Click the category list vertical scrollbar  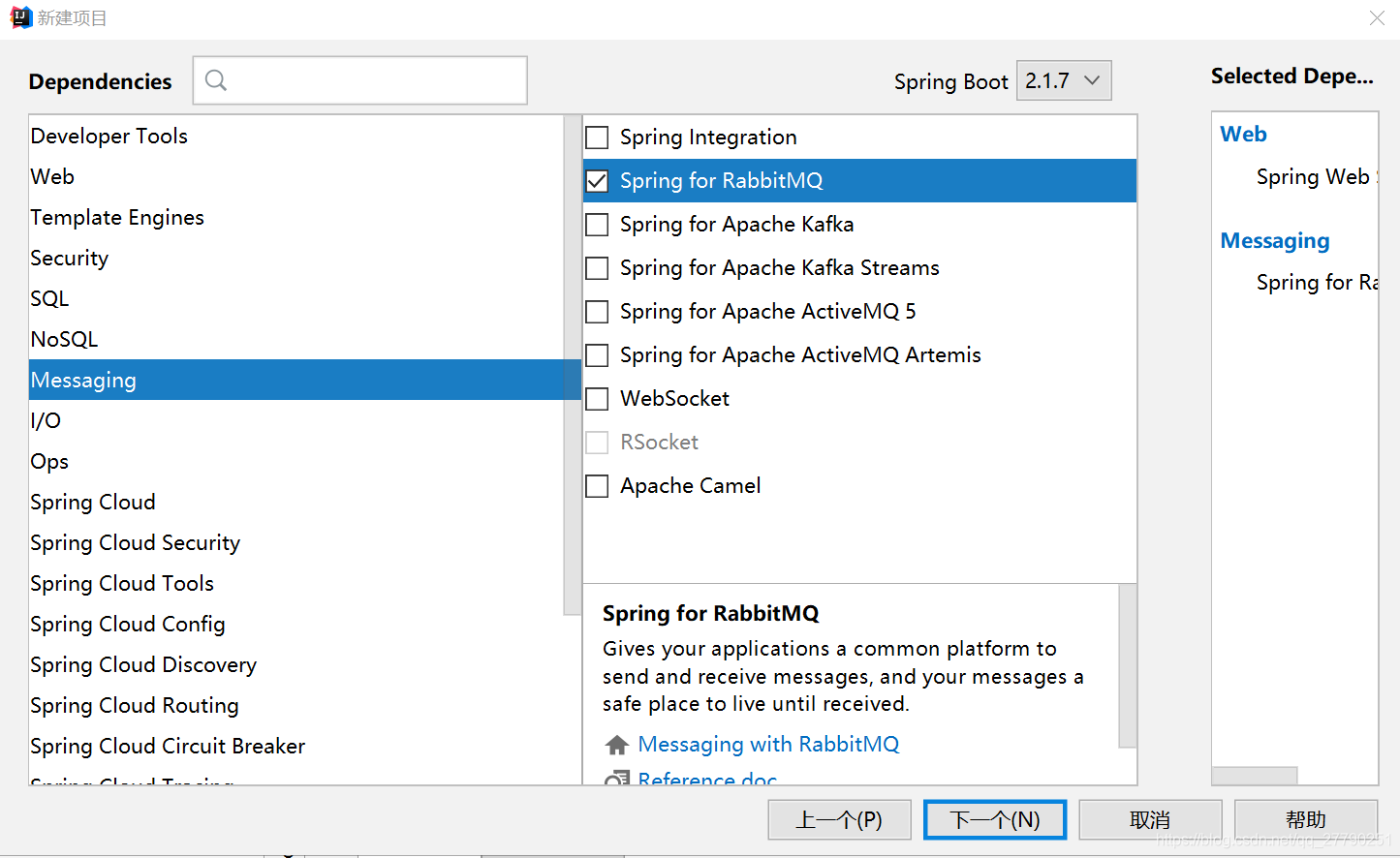(x=572, y=365)
